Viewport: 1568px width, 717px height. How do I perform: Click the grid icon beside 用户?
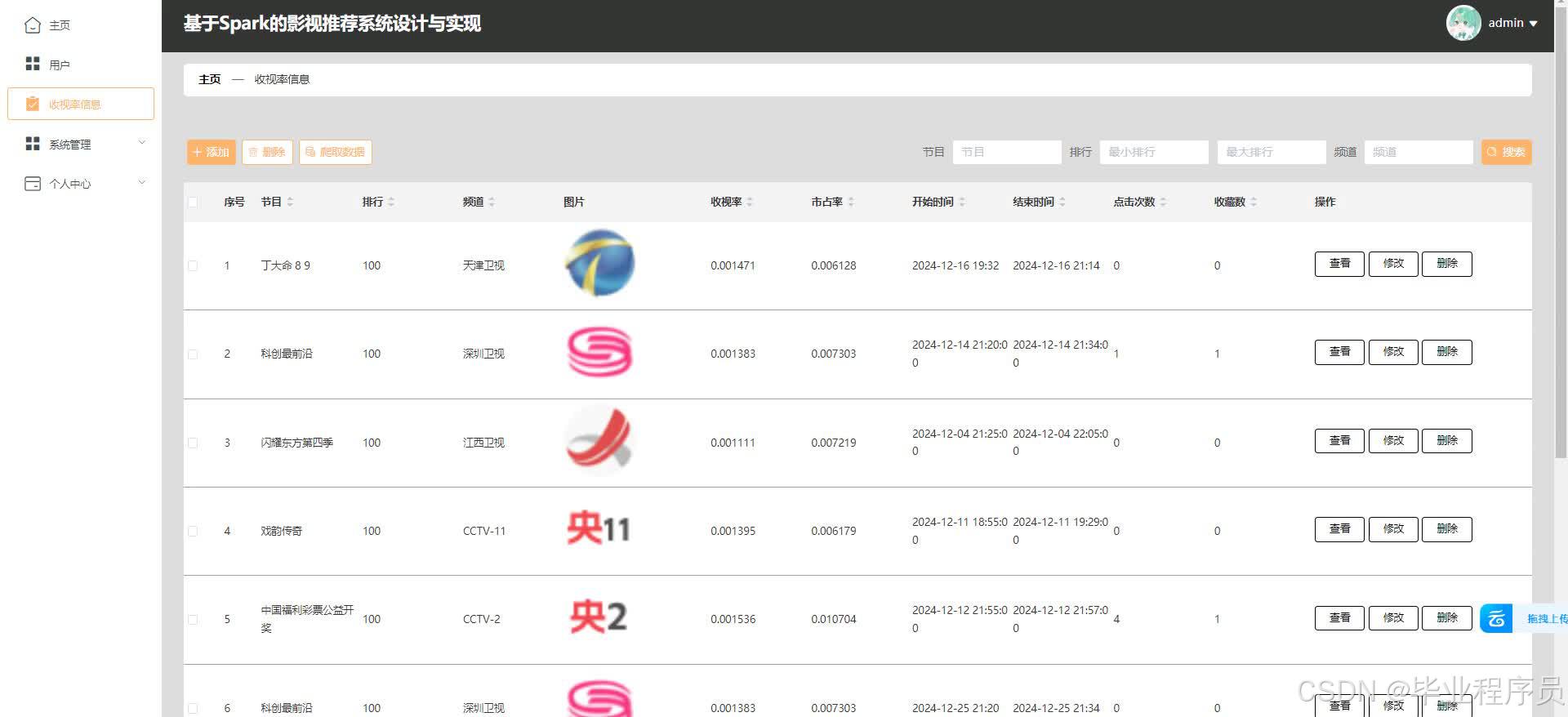click(33, 64)
